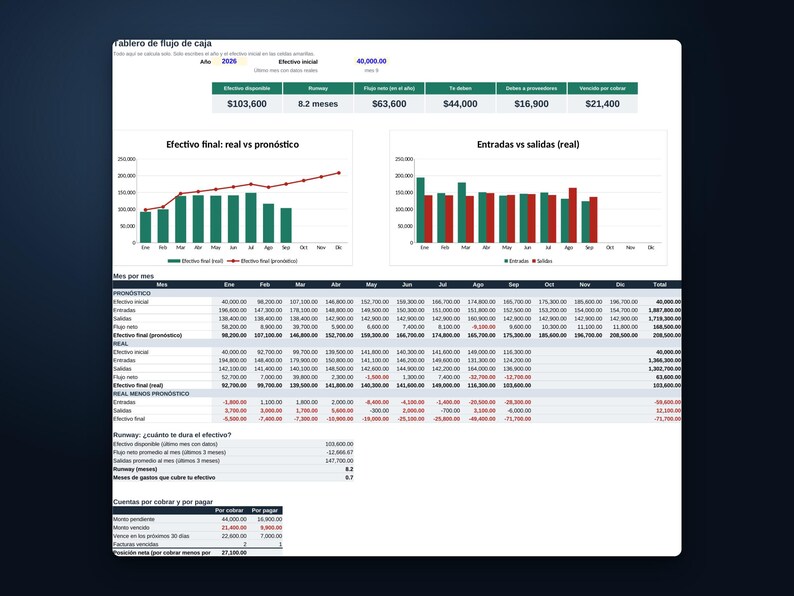The height and width of the screenshot is (596, 794).
Task: Click the chart title 'Efectivo final: real vs pronóstico'
Action: pos(232,144)
